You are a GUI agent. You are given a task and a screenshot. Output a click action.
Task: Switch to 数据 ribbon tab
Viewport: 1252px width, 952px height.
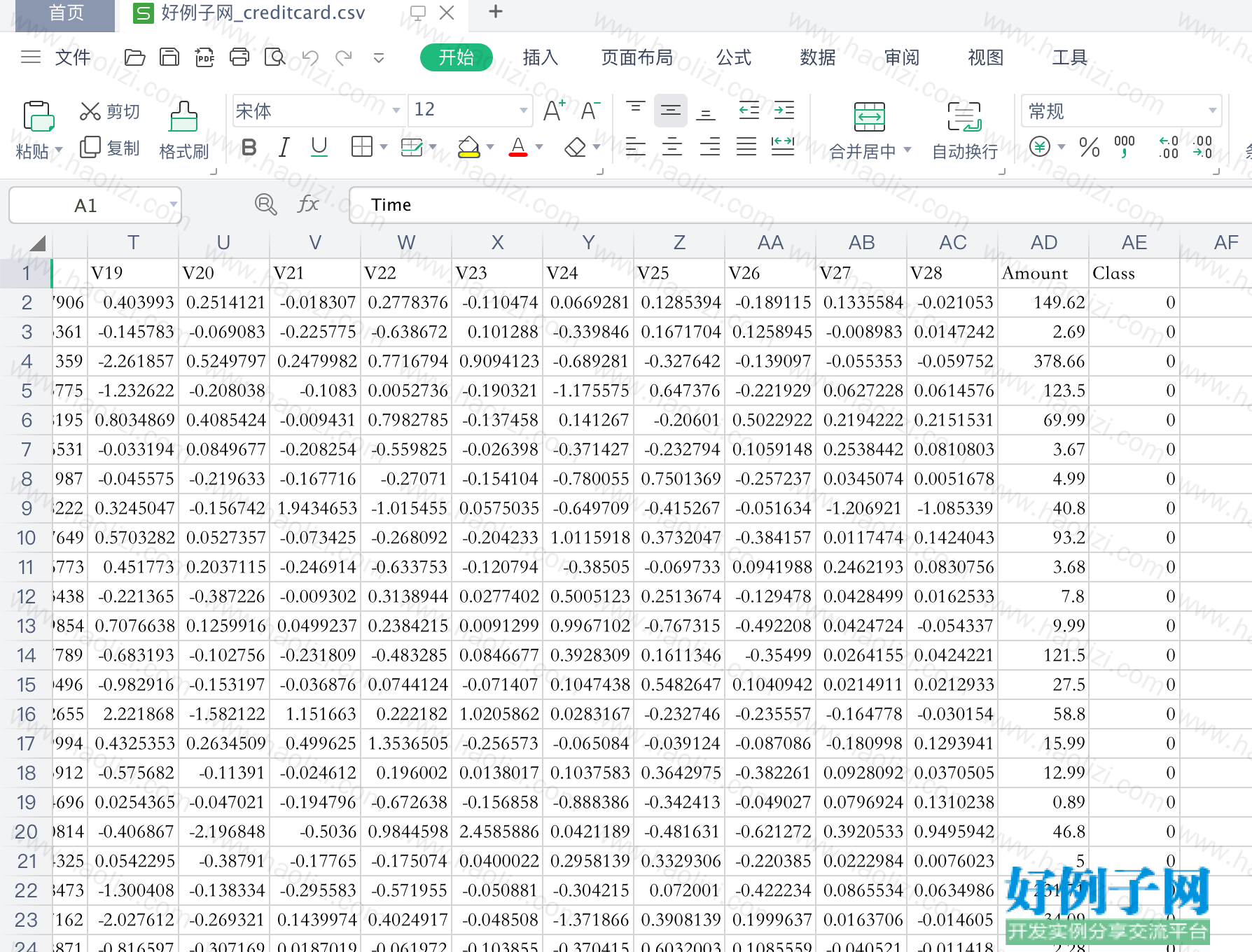(x=818, y=57)
